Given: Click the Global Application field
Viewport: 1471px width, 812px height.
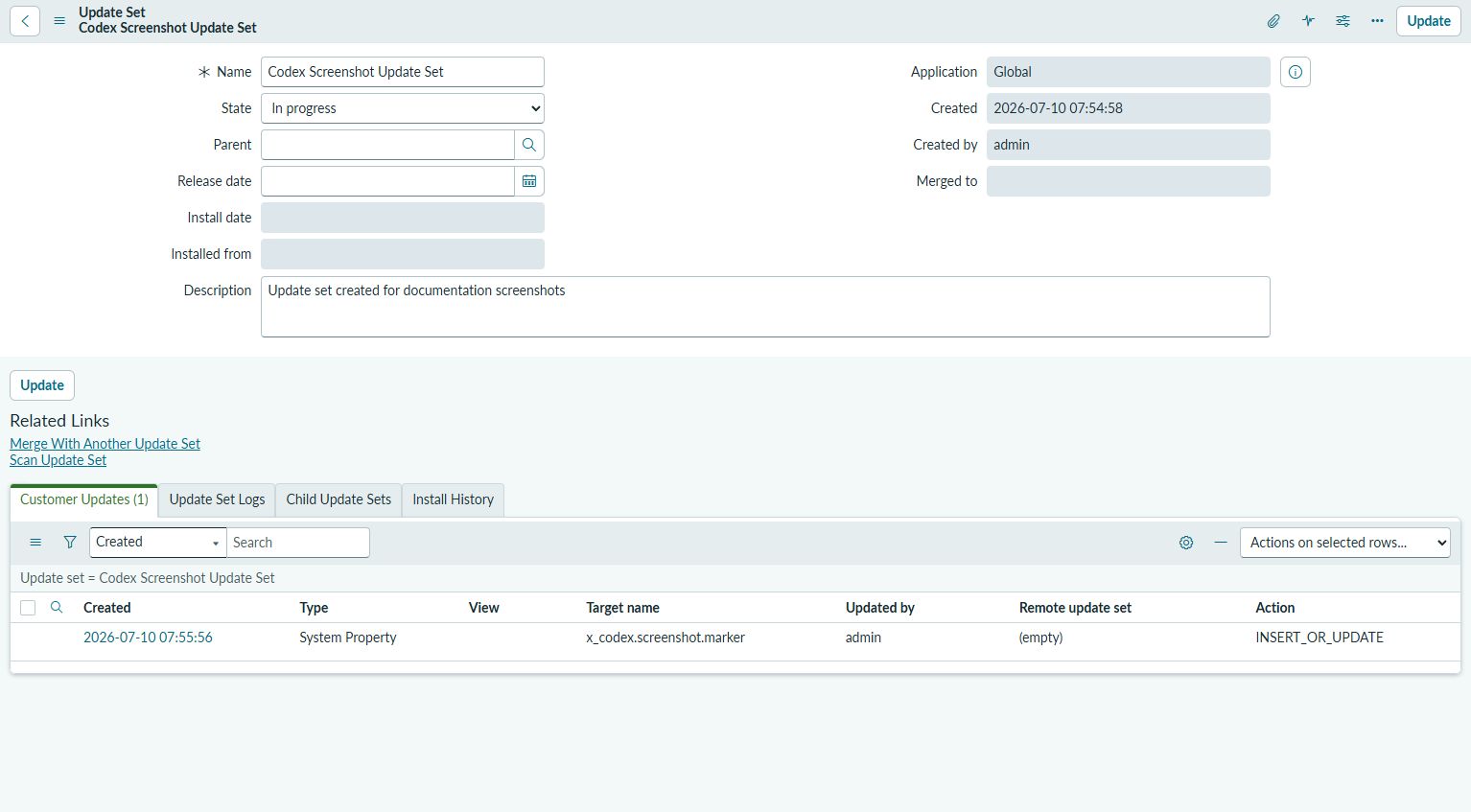Looking at the screenshot, I should 1129,72.
